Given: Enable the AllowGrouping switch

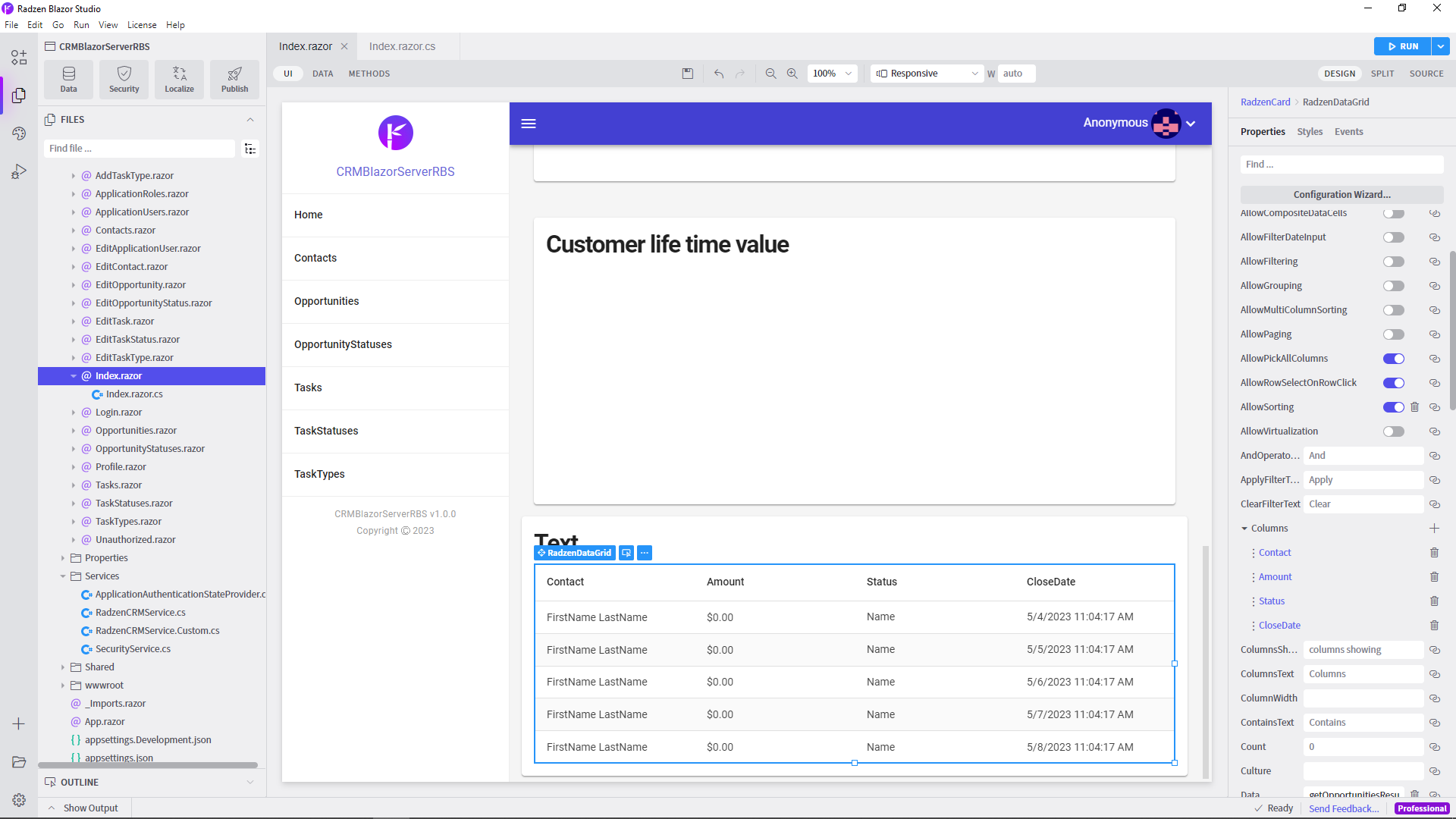Looking at the screenshot, I should [1393, 286].
